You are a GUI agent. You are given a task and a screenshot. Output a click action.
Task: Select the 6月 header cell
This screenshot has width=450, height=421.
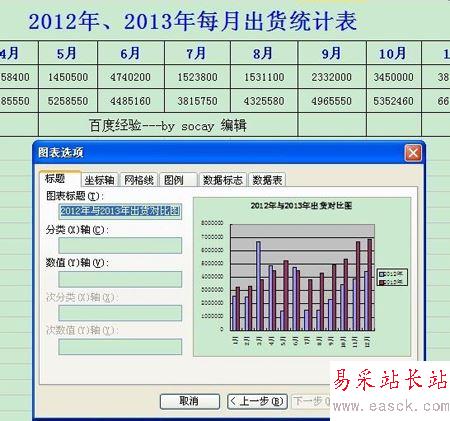131,53
